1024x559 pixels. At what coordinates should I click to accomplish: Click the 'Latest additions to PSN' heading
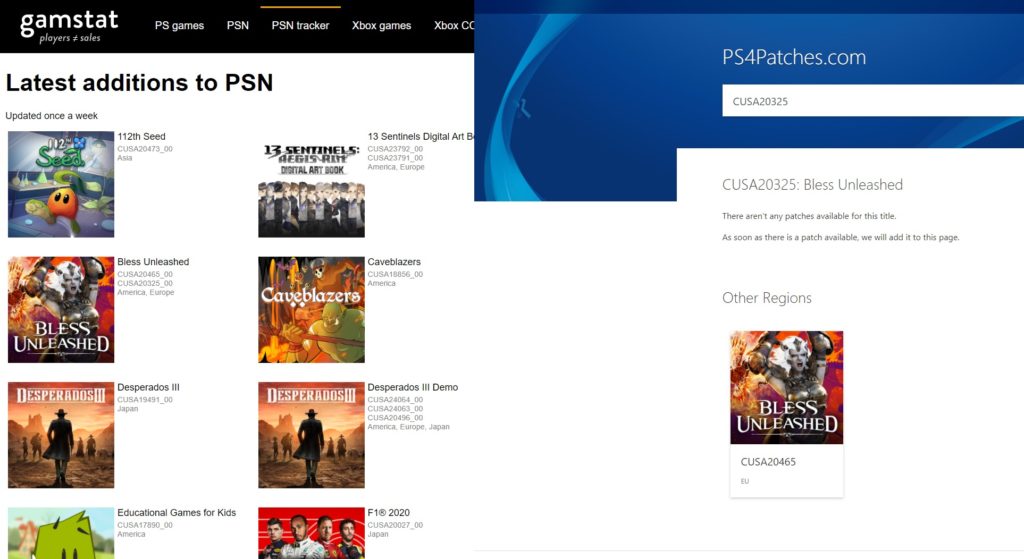click(x=139, y=83)
